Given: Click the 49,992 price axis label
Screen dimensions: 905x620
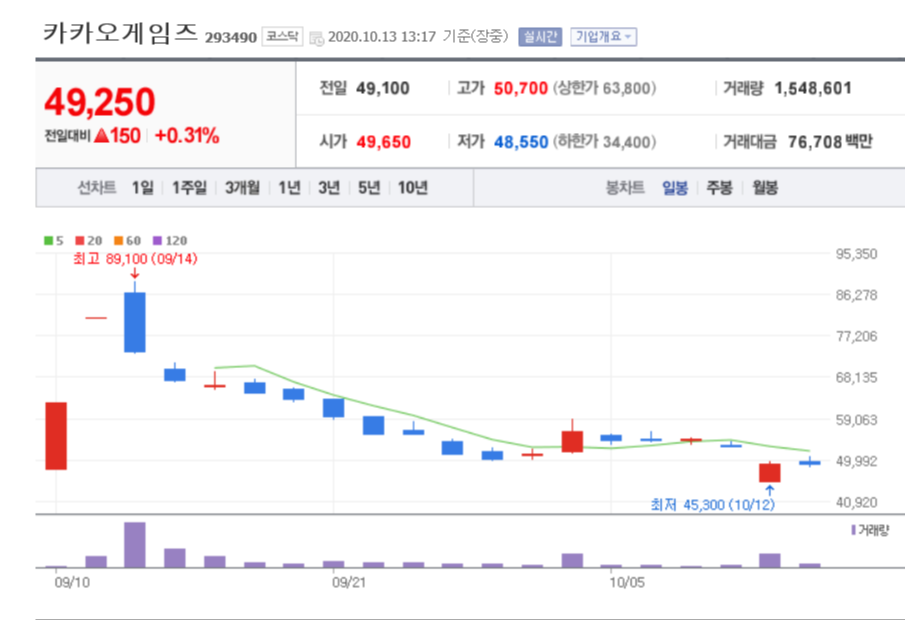Looking at the screenshot, I should [857, 461].
